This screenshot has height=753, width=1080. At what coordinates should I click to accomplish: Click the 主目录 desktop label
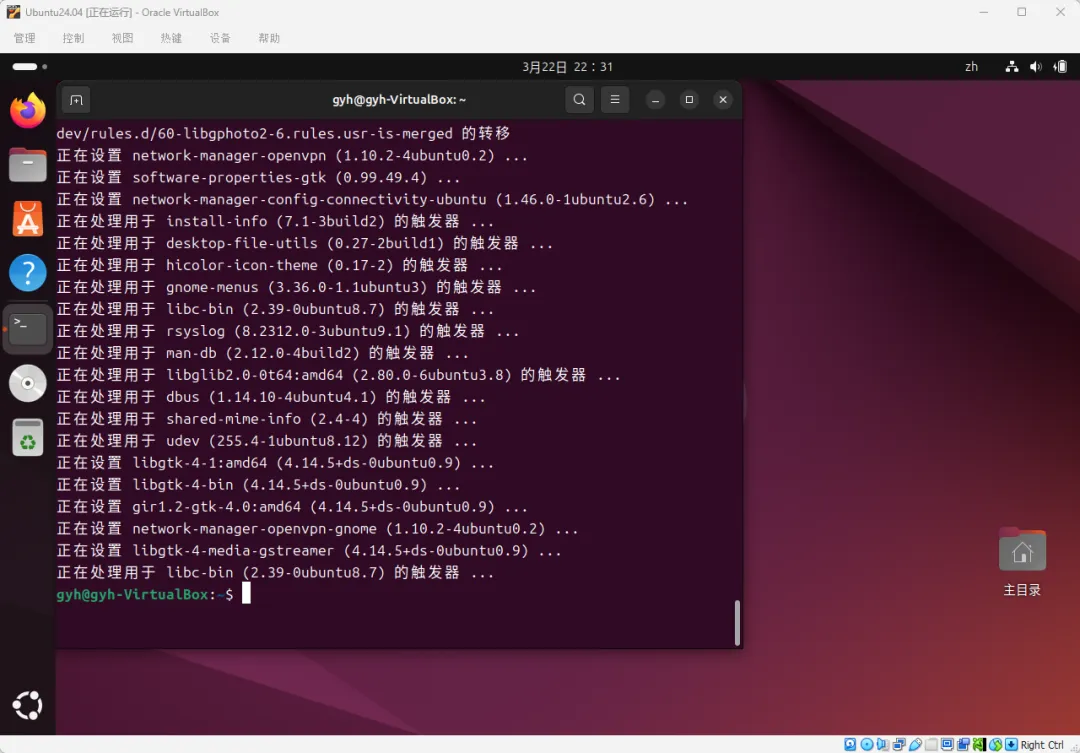click(1021, 590)
